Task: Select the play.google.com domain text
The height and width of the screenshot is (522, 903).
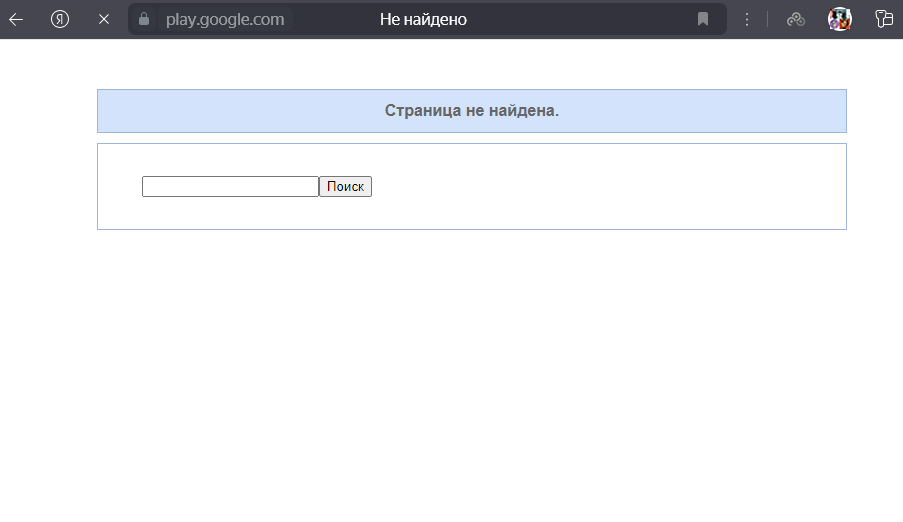Action: pyautogui.click(x=225, y=19)
